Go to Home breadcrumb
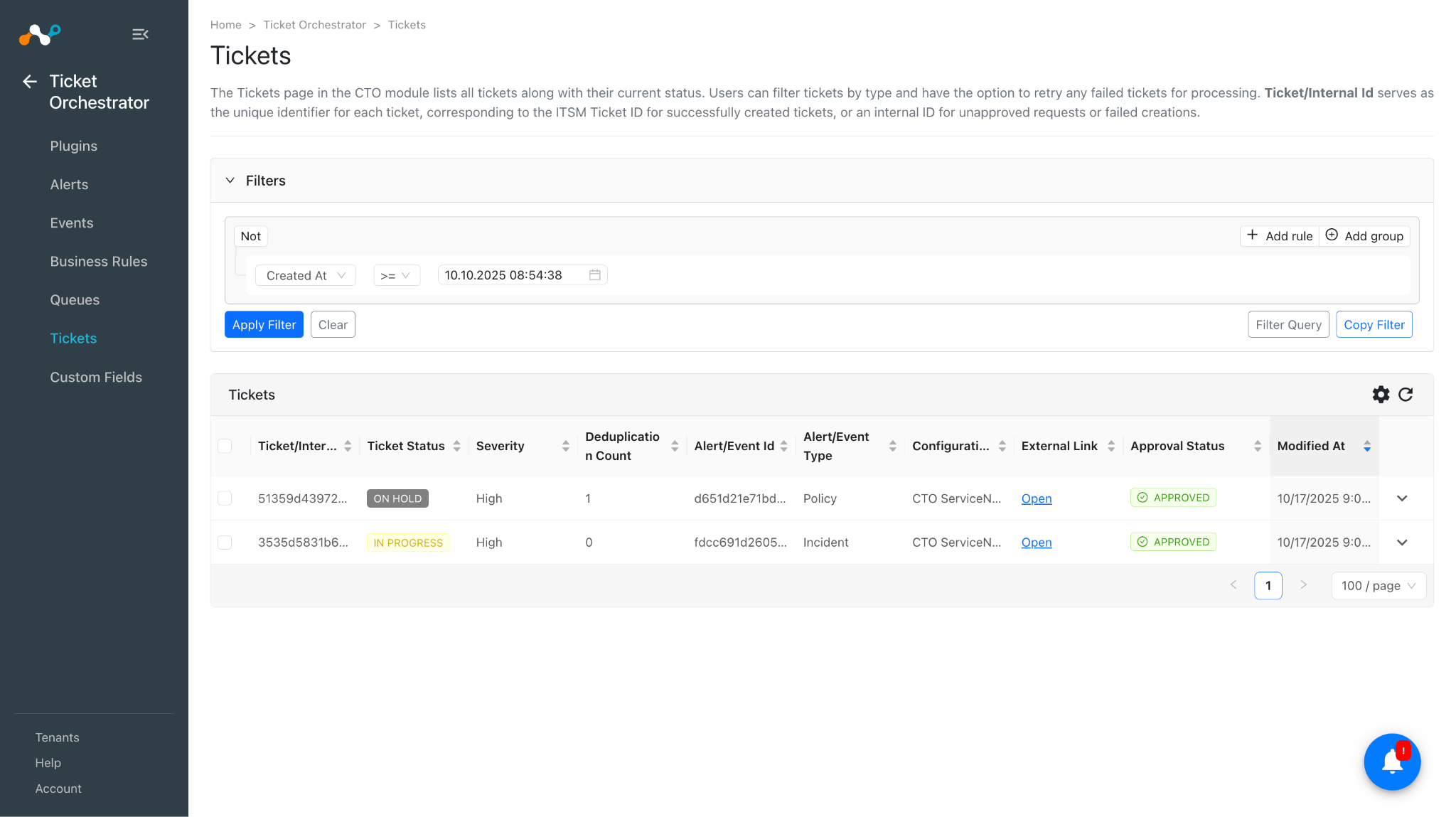The height and width of the screenshot is (817, 1456). point(226,25)
